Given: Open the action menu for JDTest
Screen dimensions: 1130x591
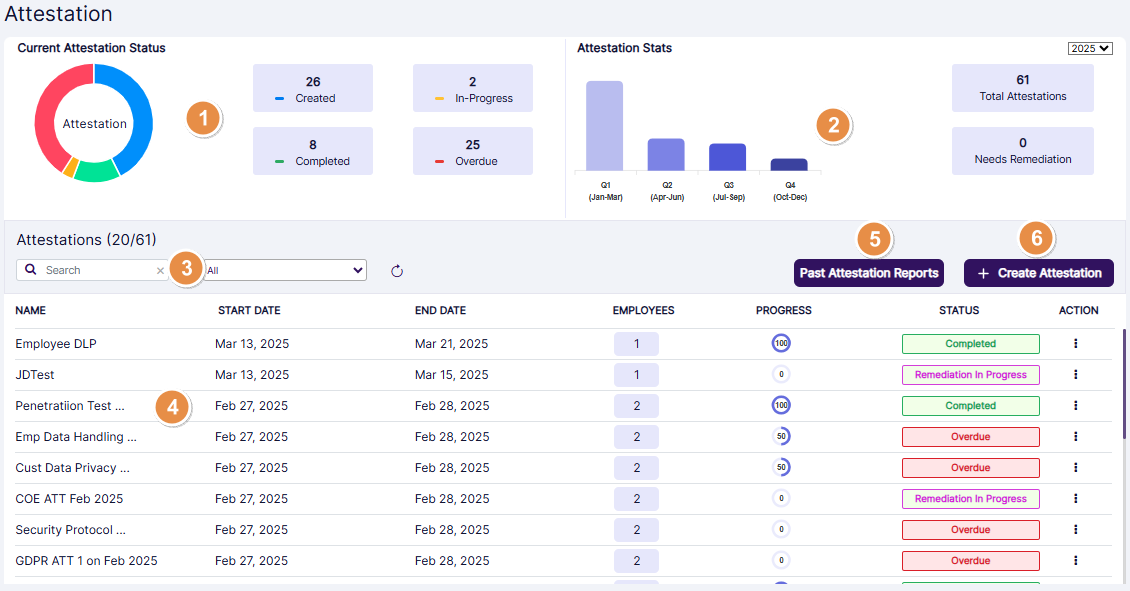Looking at the screenshot, I should [1075, 374].
